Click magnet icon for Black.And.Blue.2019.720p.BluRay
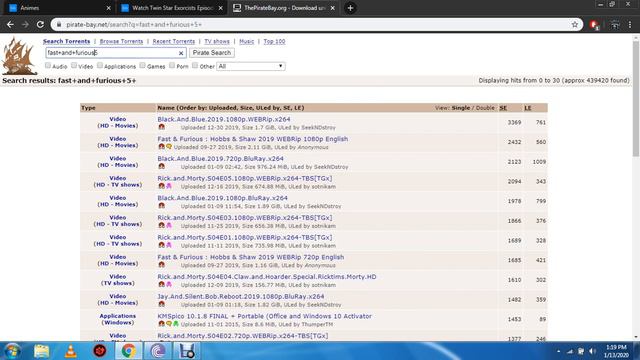The height and width of the screenshot is (360, 640). pos(162,167)
